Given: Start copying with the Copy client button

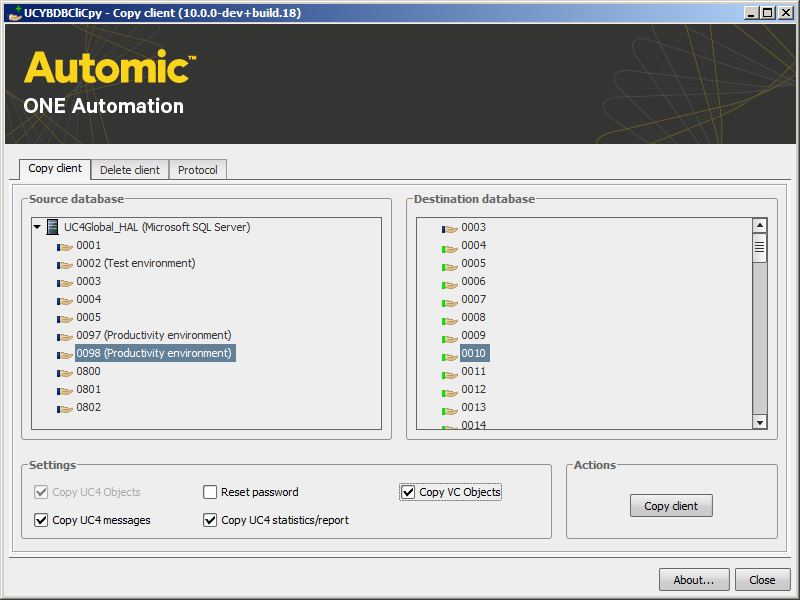Looking at the screenshot, I should tap(671, 506).
